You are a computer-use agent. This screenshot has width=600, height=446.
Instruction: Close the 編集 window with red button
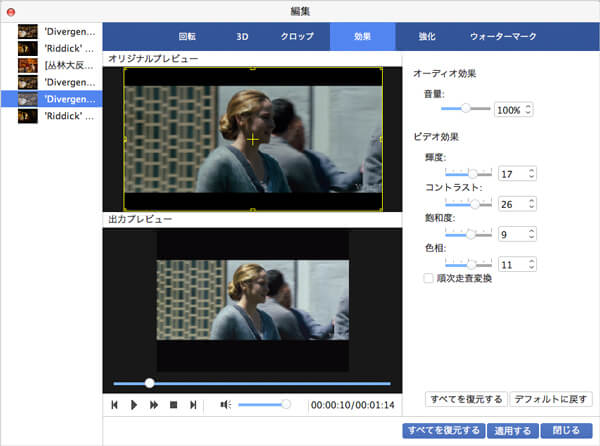click(11, 12)
